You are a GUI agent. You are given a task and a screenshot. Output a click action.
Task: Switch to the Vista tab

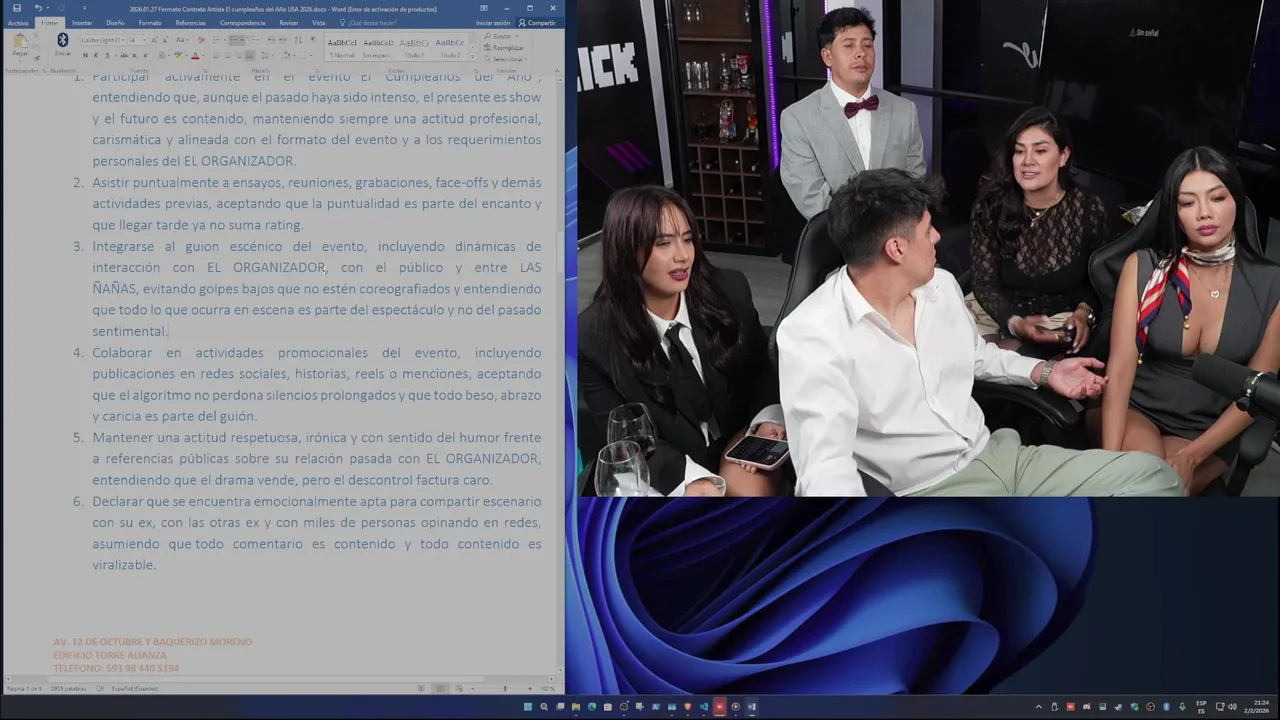(x=318, y=23)
